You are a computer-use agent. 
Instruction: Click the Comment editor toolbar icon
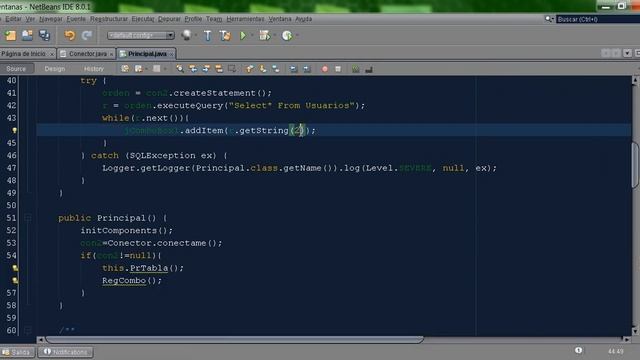tap(356, 69)
